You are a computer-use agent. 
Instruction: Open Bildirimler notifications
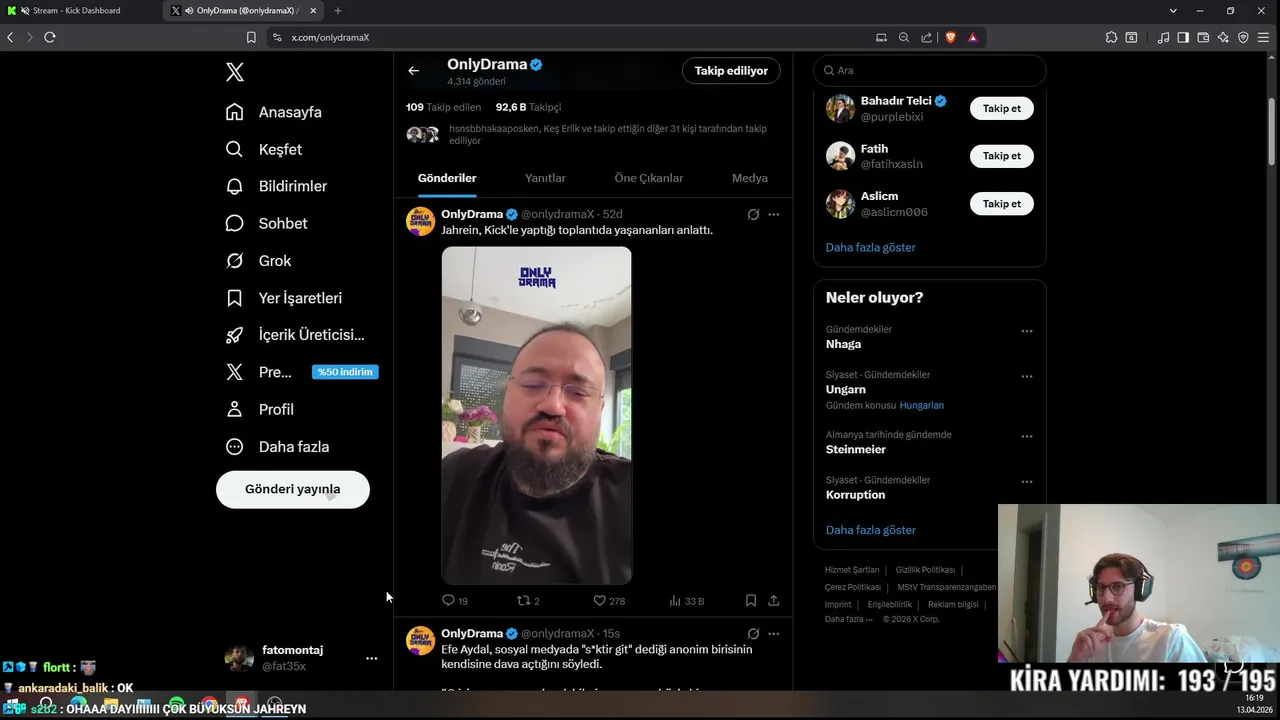(277, 186)
